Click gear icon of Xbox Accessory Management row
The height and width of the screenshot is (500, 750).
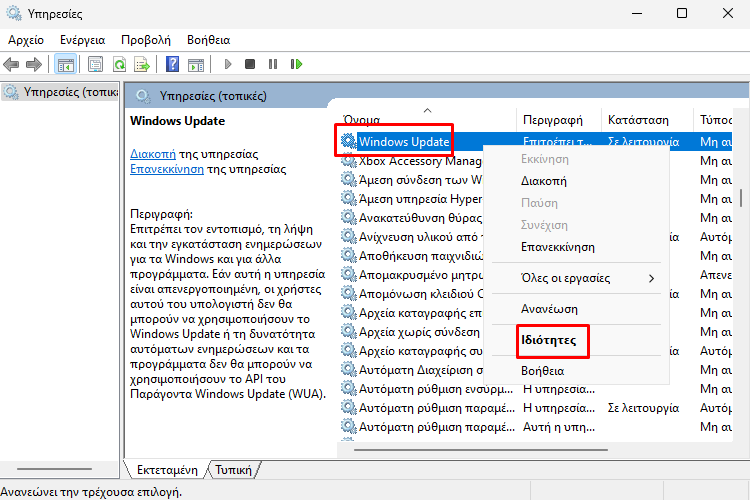[348, 161]
